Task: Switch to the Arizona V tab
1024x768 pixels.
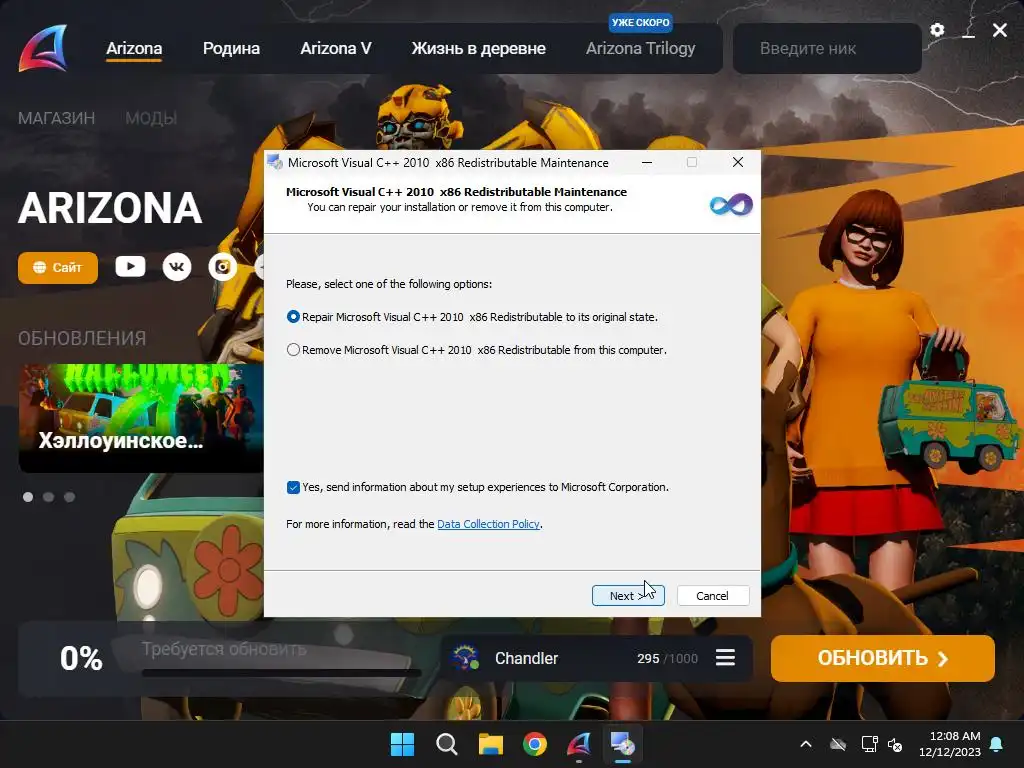Action: pyautogui.click(x=336, y=48)
